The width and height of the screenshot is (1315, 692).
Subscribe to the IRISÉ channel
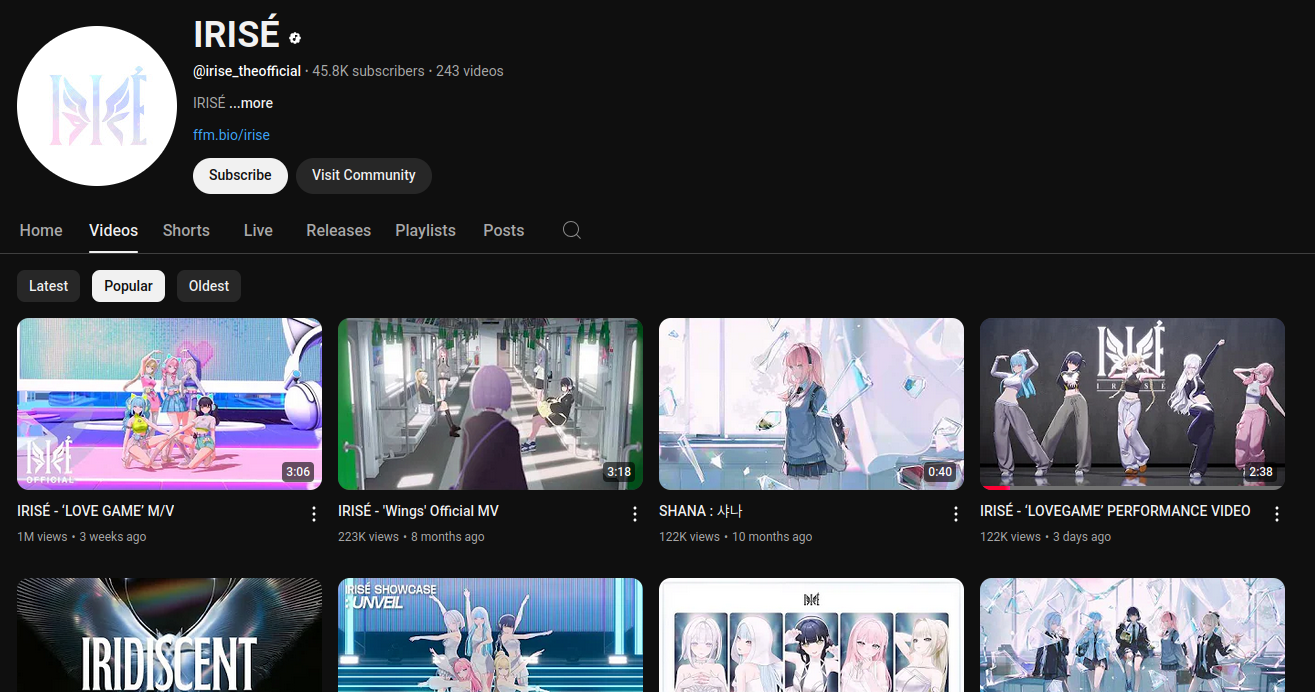pyautogui.click(x=240, y=175)
